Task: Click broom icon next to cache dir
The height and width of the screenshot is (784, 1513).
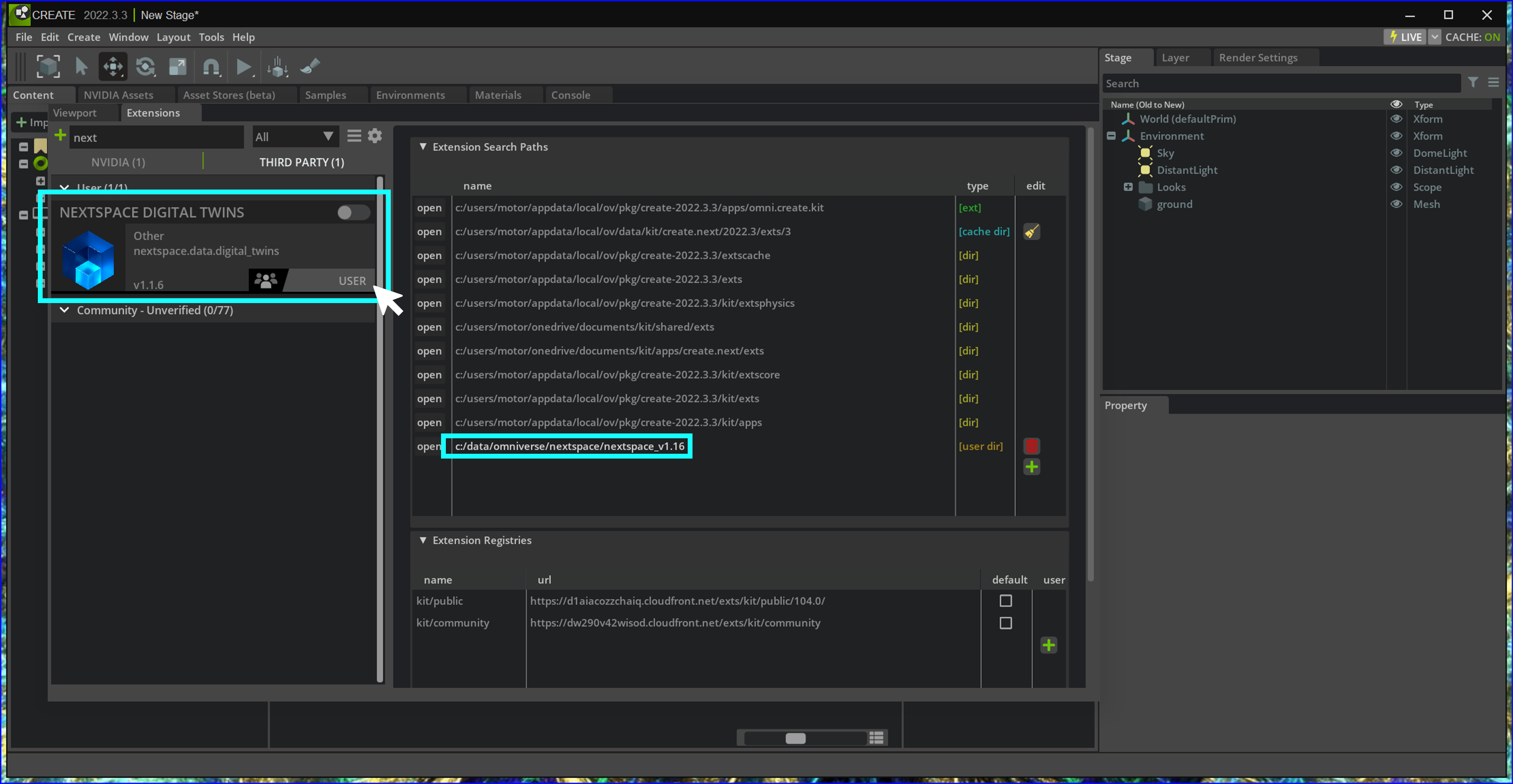Action: [1031, 232]
